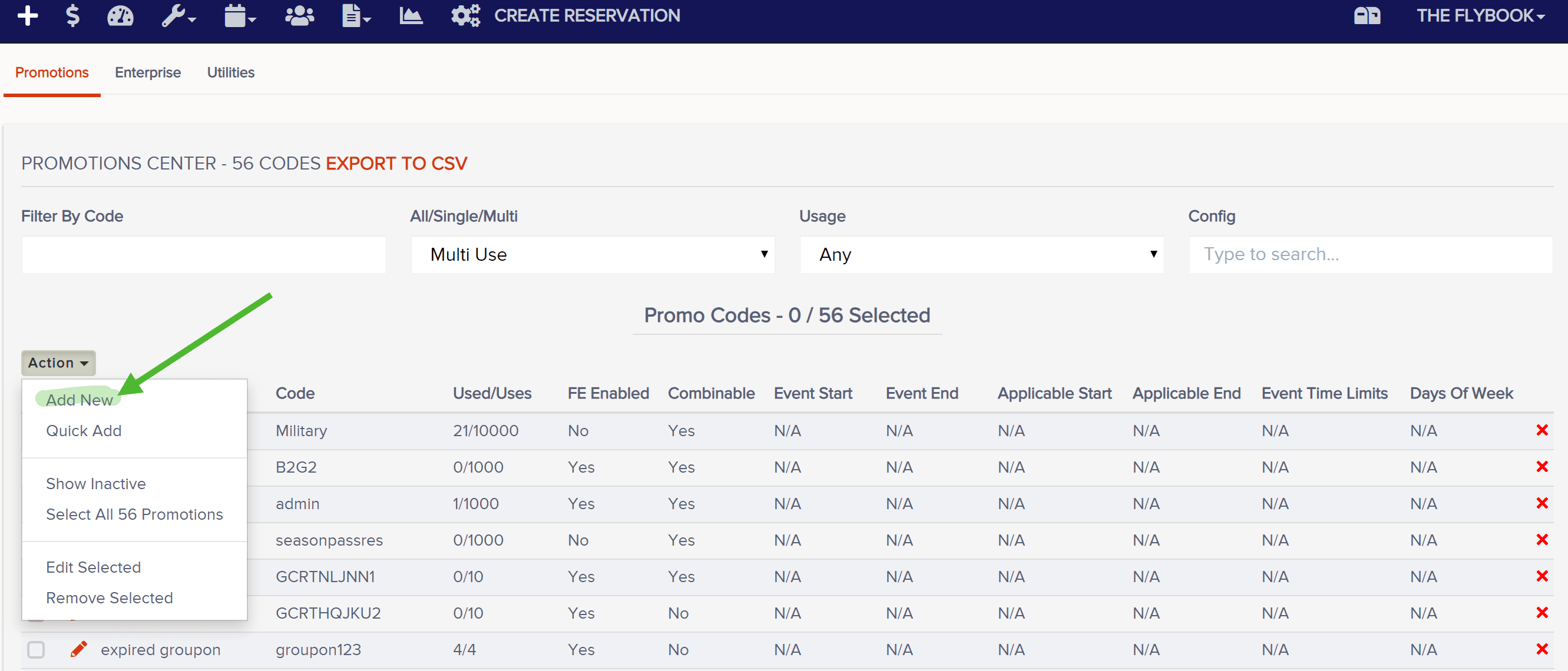Switch to the Promotions tab
1568x671 pixels.
(x=52, y=72)
